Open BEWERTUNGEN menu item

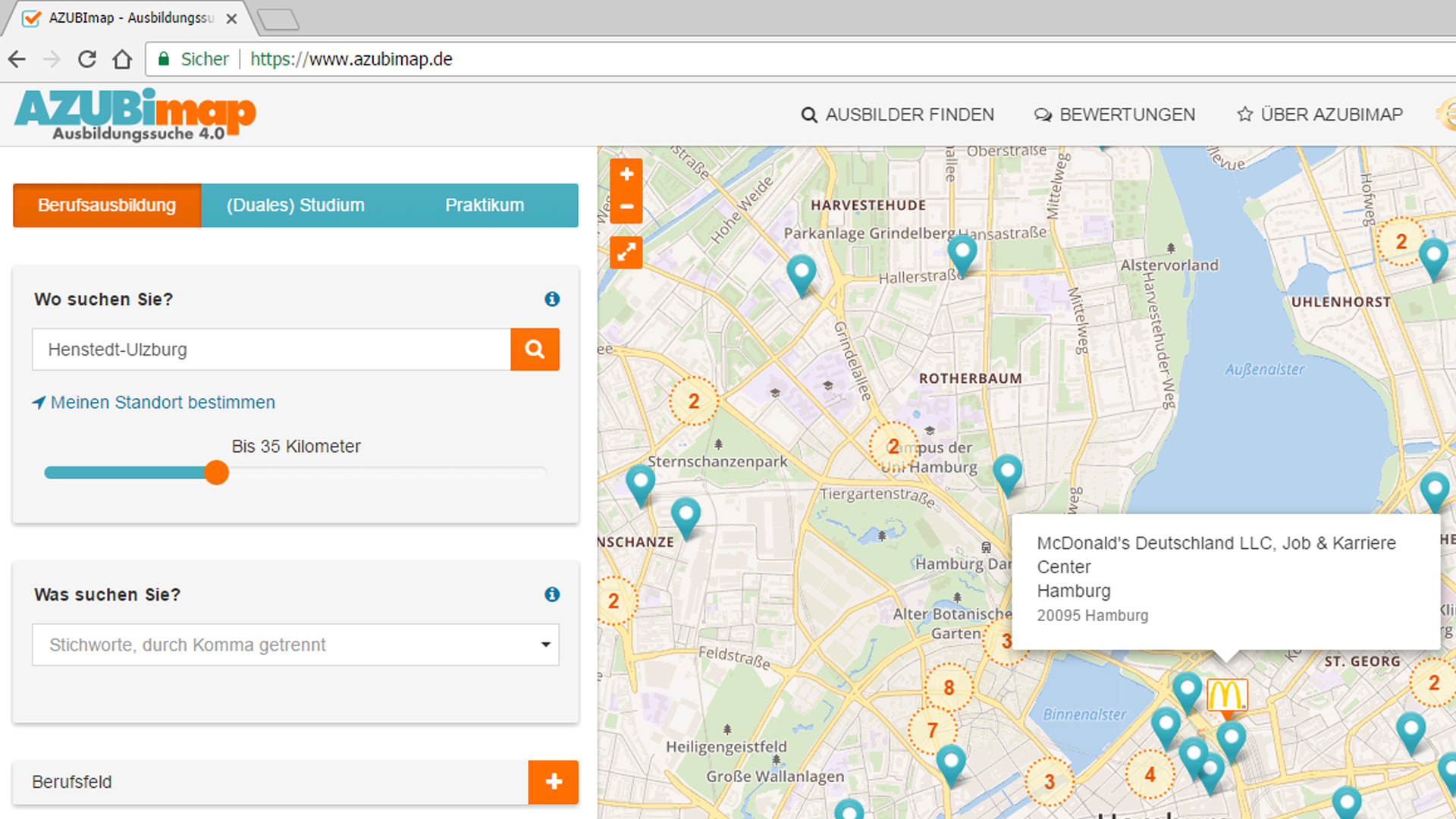(1115, 115)
